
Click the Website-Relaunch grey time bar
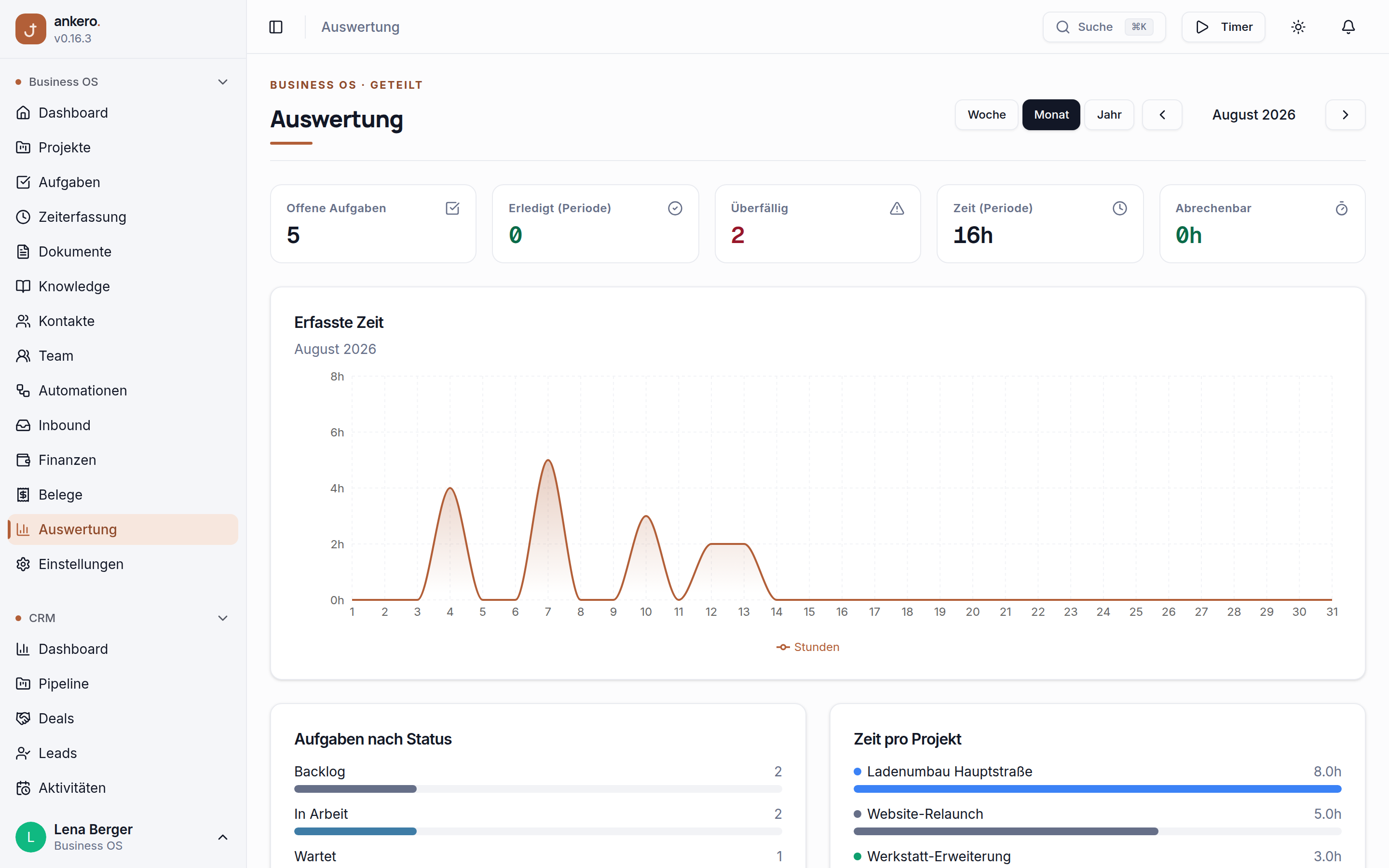tap(1006, 831)
